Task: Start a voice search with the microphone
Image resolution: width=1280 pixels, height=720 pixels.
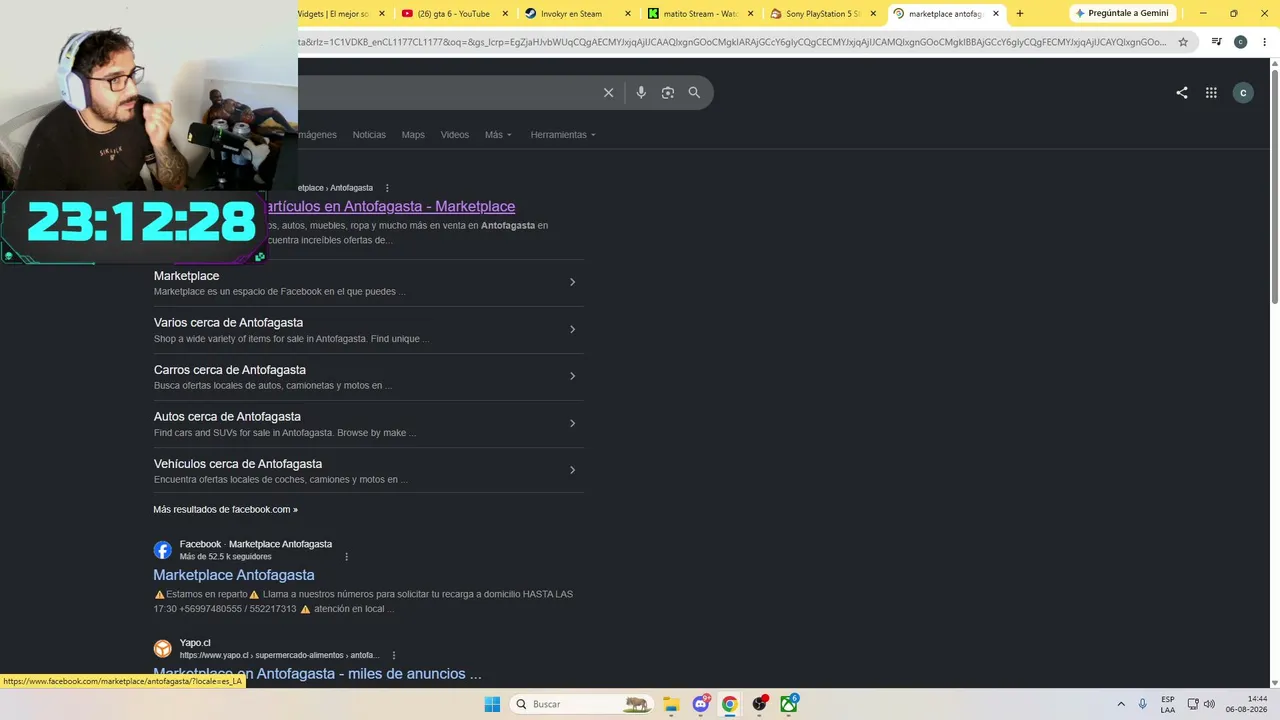Action: 641,93
